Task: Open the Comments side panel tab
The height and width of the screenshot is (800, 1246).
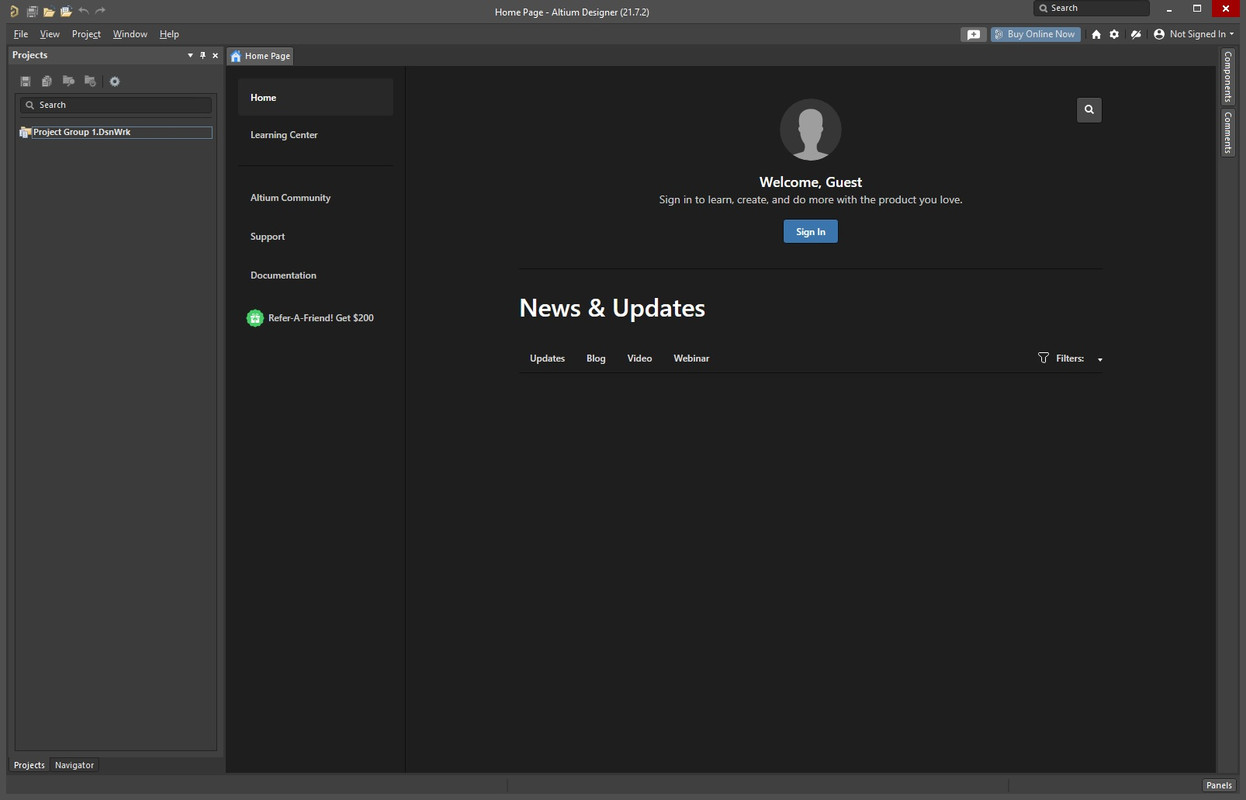Action: point(1228,132)
